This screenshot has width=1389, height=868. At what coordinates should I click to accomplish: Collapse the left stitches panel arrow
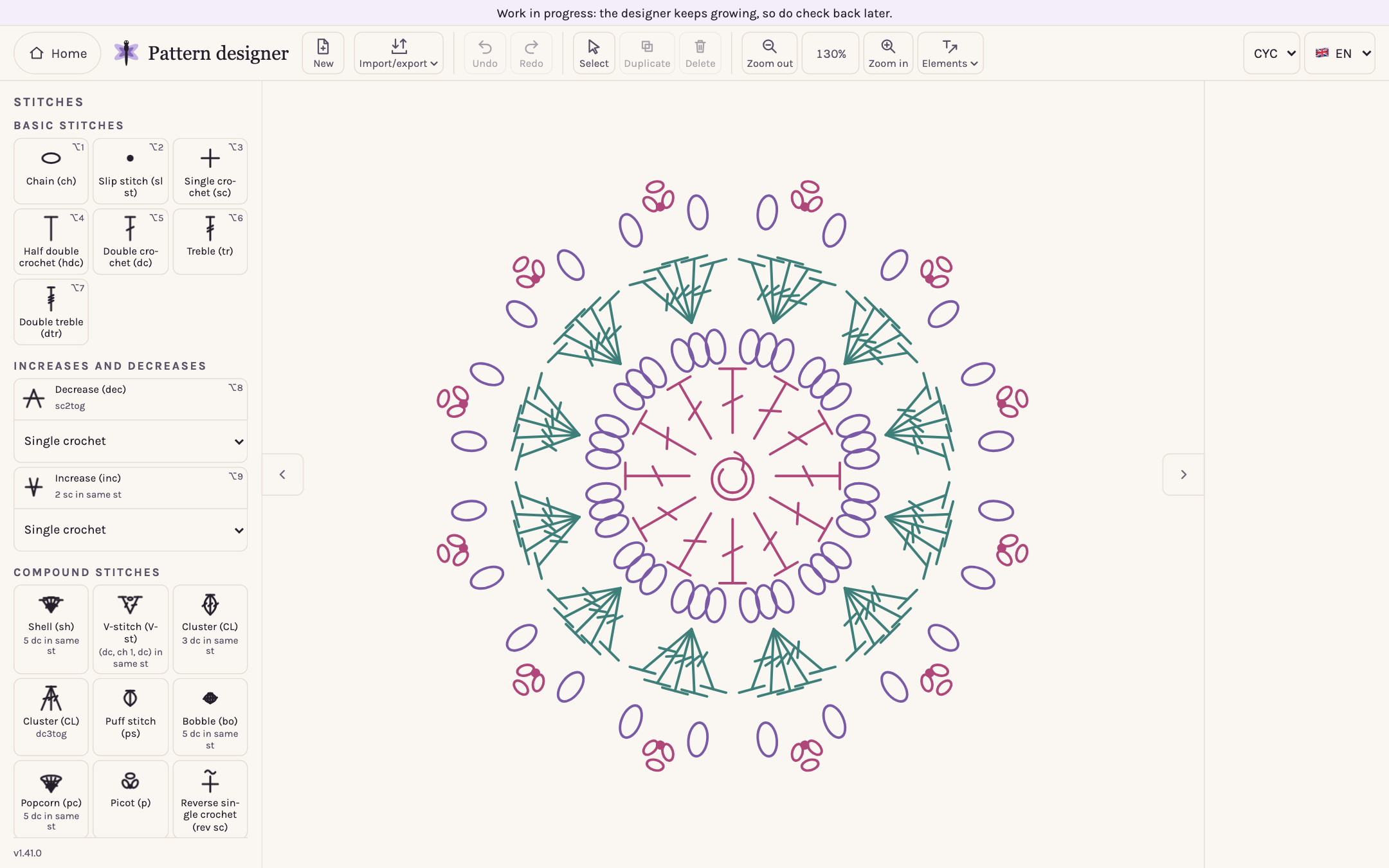pyautogui.click(x=282, y=475)
